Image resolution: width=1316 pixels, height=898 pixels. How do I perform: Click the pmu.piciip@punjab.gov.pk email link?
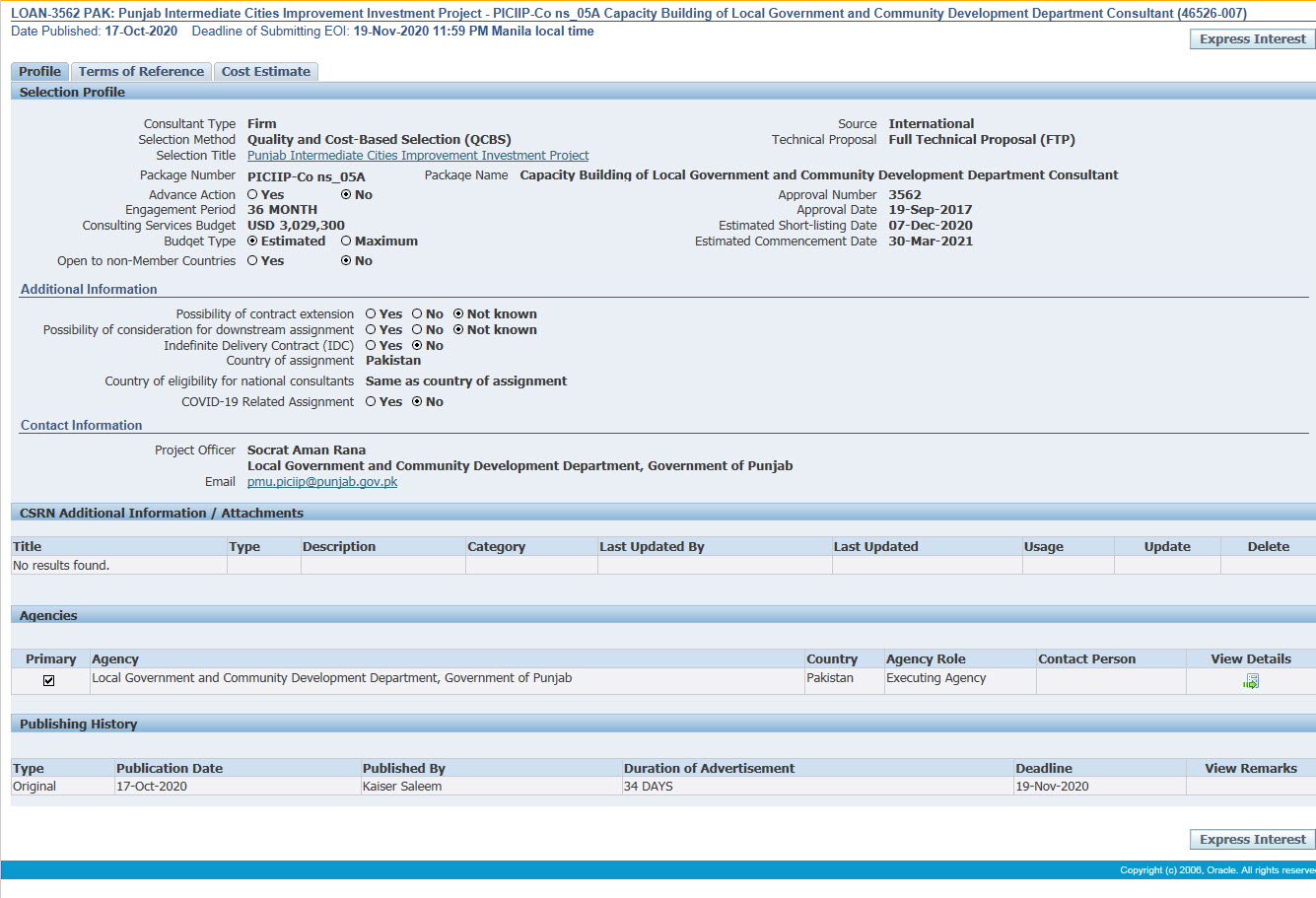tap(322, 482)
